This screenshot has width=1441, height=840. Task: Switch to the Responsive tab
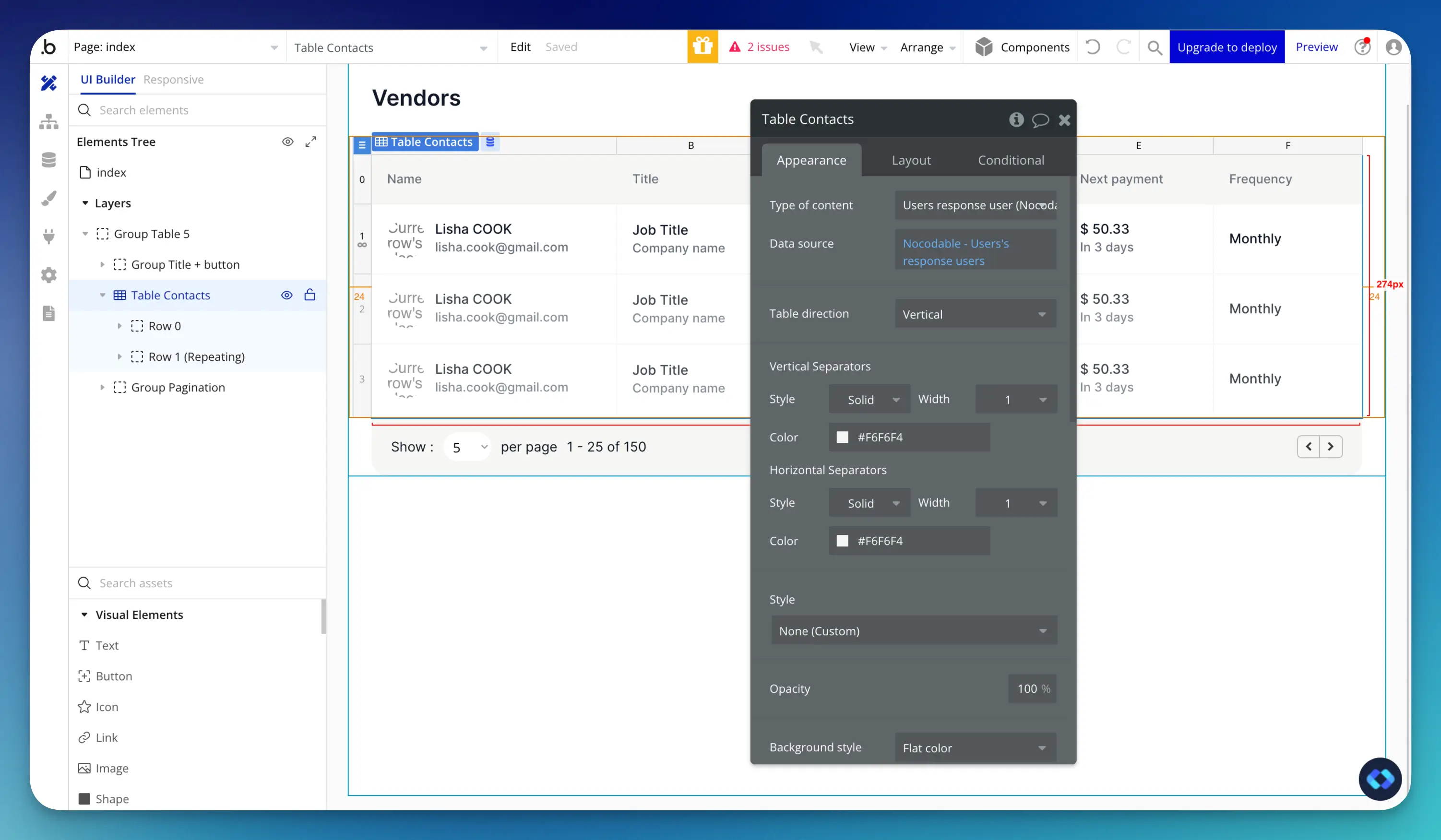173,80
